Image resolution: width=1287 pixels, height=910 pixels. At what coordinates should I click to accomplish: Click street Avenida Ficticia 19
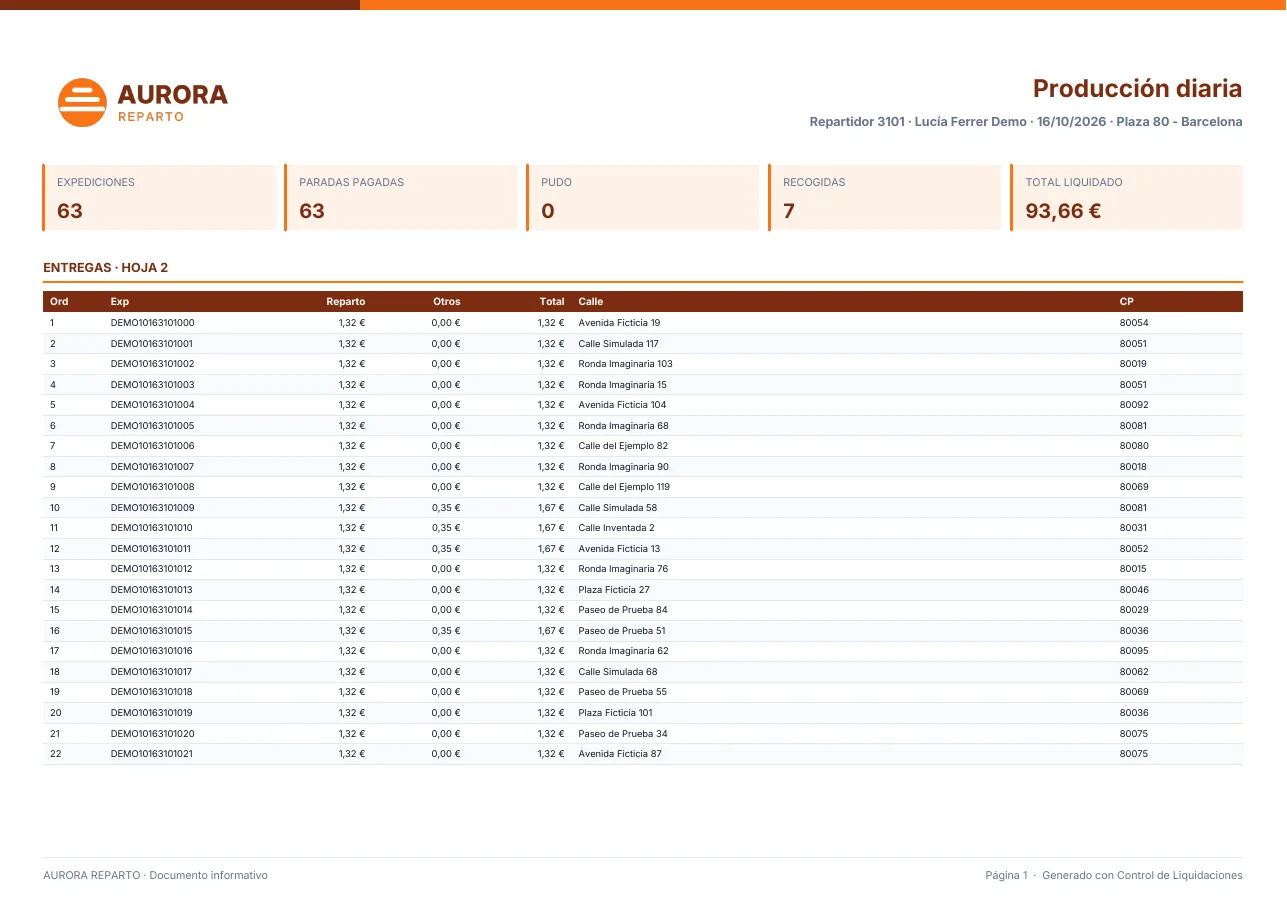pyautogui.click(x=619, y=323)
